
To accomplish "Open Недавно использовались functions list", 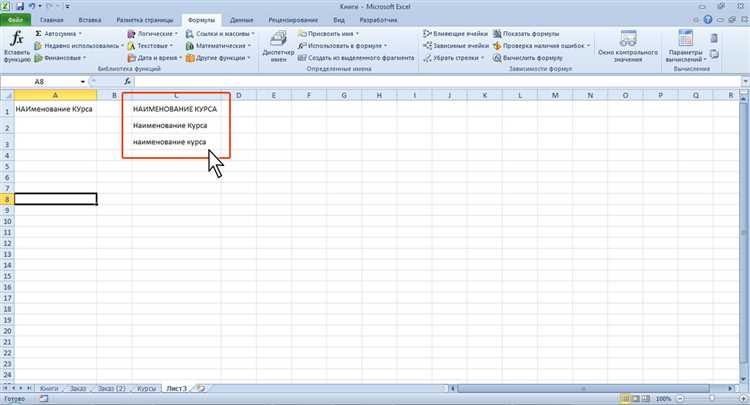I will 79,46.
